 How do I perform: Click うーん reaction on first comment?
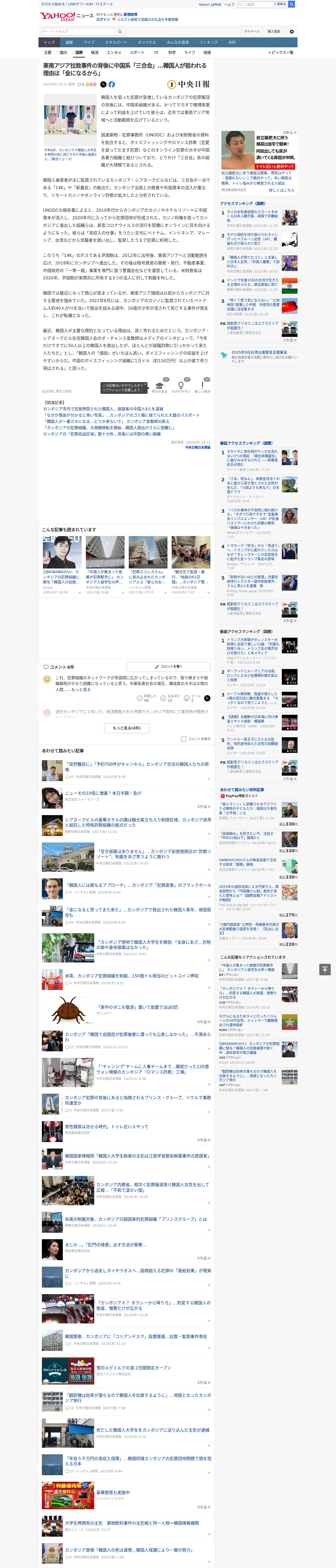pos(193,698)
